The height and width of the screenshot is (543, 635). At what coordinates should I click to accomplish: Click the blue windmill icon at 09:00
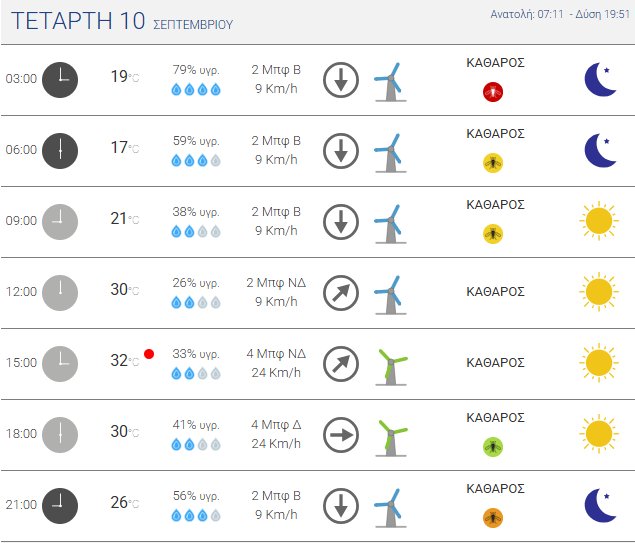tap(388, 222)
